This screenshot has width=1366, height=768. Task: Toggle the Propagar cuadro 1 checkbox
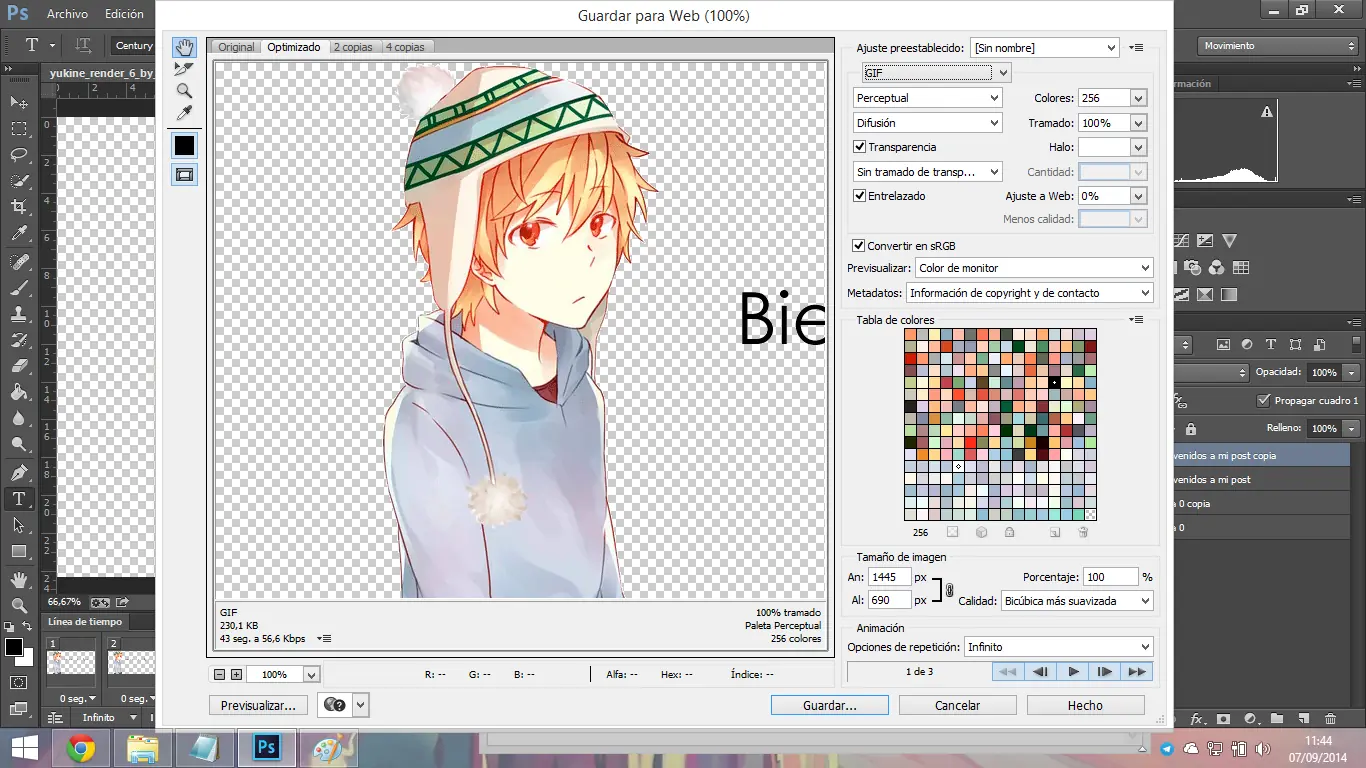1264,401
